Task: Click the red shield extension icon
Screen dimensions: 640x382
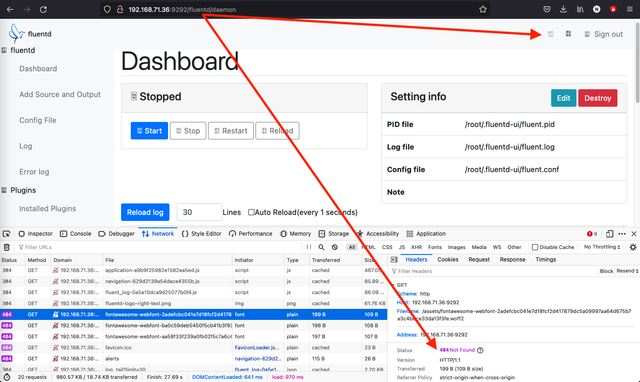Action: [613, 9]
